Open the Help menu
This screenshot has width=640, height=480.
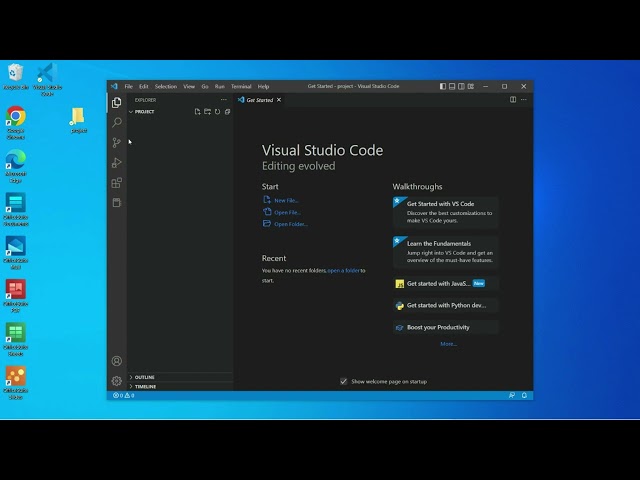tap(263, 86)
